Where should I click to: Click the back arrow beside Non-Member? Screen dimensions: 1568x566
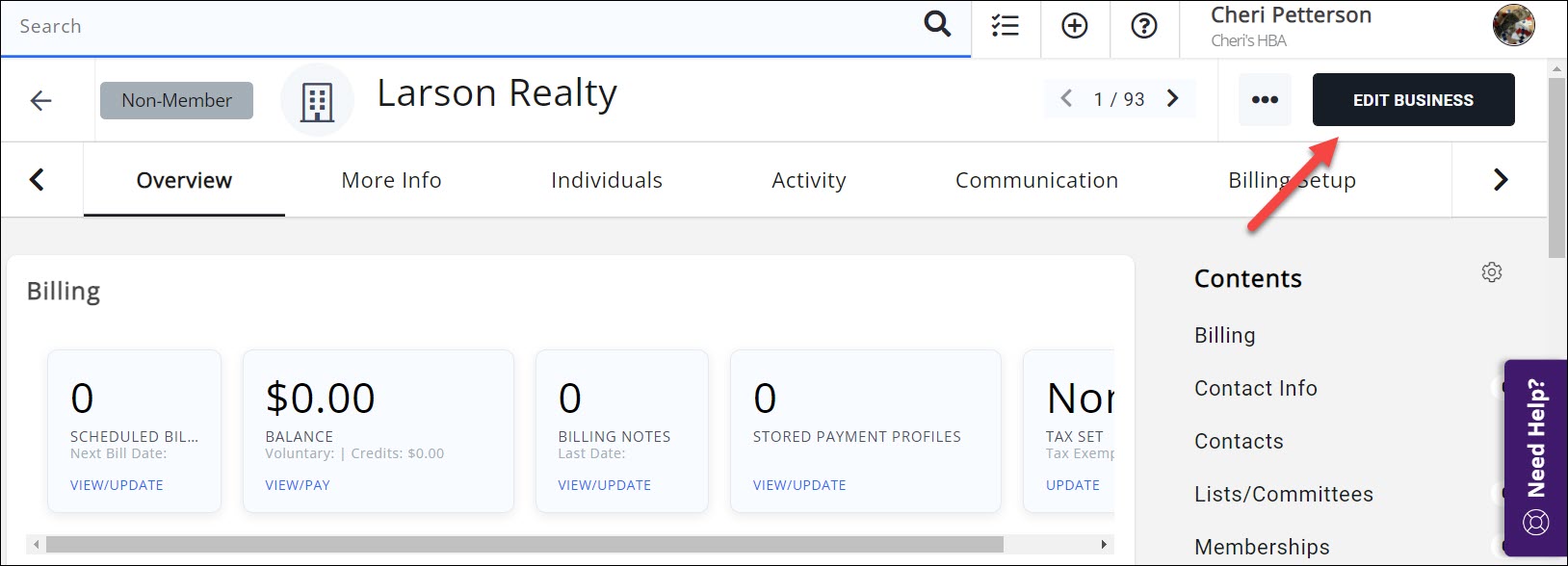40,100
